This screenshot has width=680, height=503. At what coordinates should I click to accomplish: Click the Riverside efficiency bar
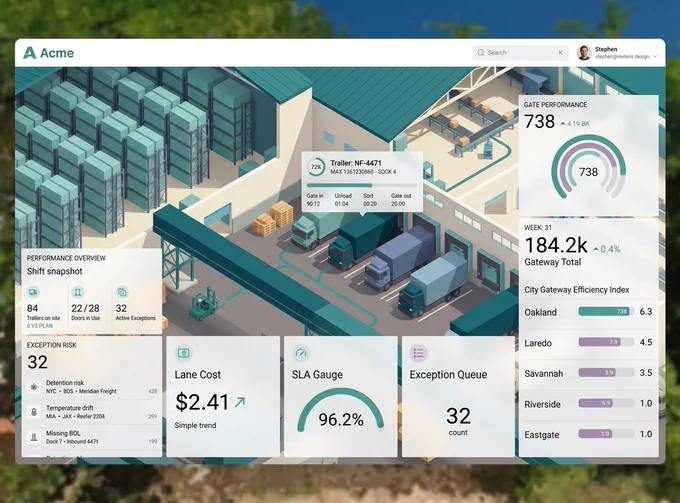(606, 403)
